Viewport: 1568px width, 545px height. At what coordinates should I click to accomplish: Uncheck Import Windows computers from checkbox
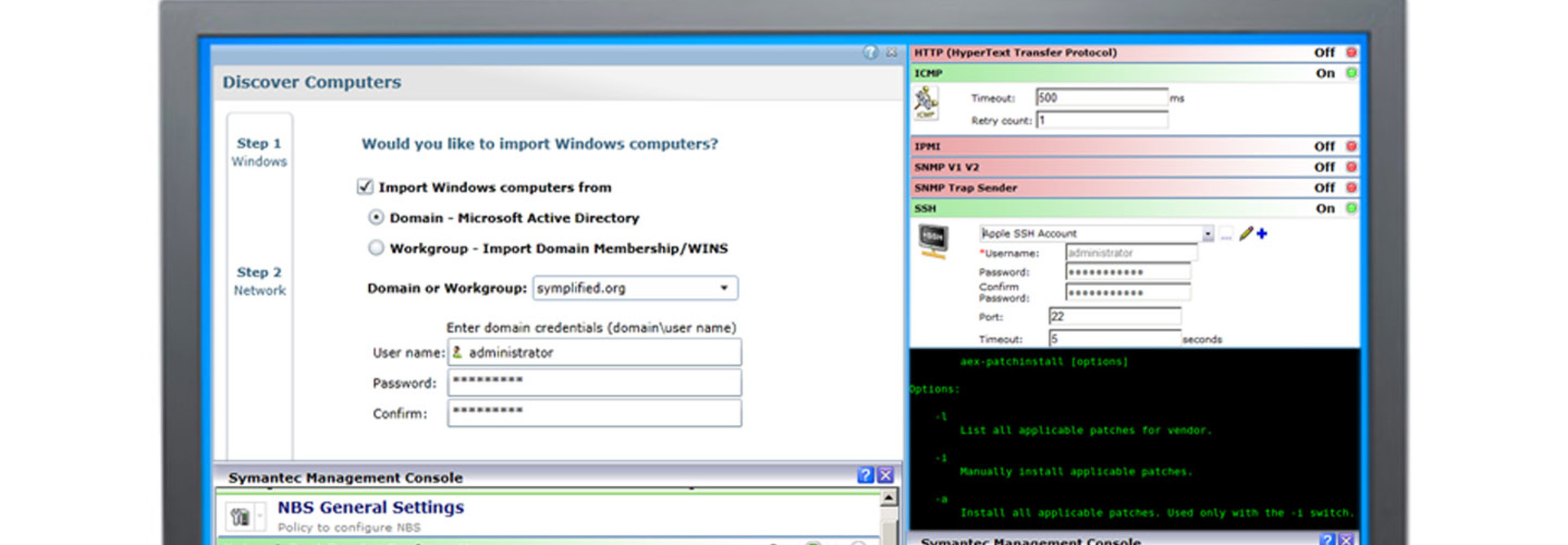tap(365, 187)
